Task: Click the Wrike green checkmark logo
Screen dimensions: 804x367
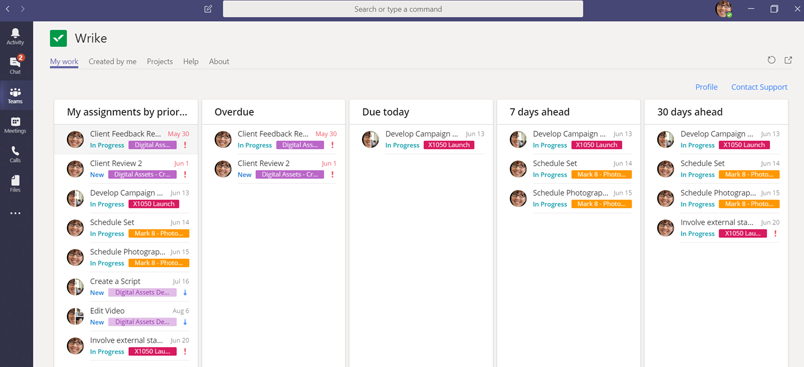Action: tap(58, 38)
